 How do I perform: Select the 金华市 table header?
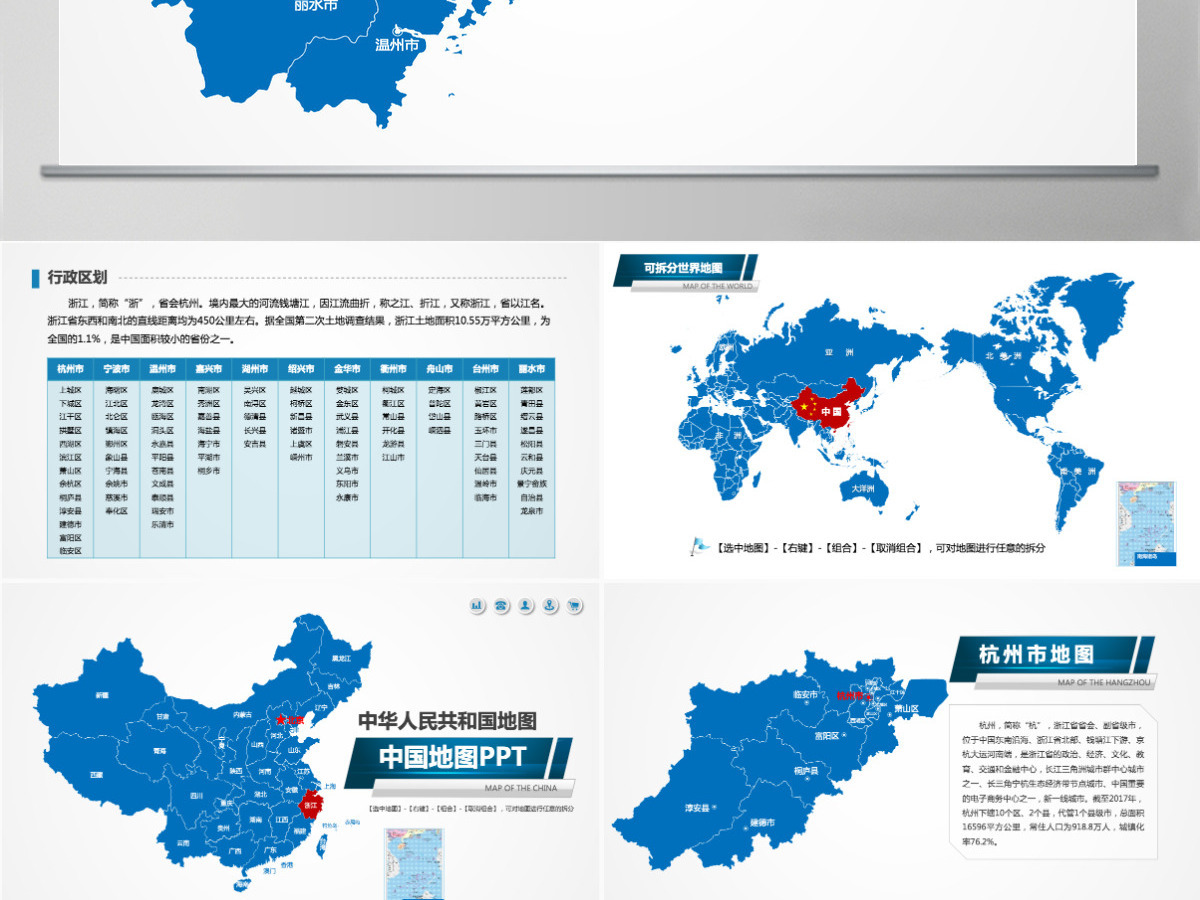pyautogui.click(x=347, y=368)
